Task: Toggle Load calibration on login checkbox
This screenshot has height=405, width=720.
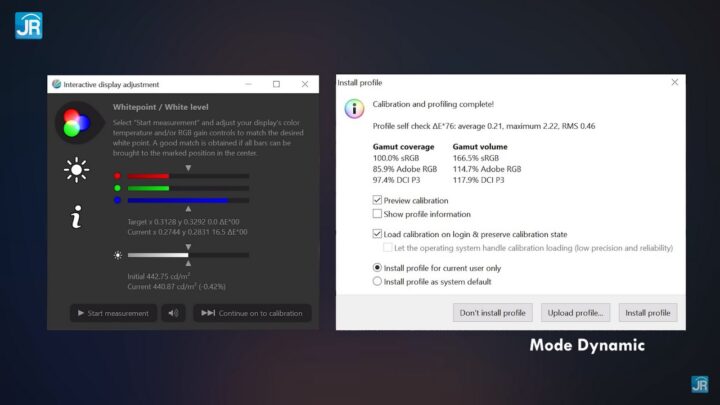Action: pos(377,234)
